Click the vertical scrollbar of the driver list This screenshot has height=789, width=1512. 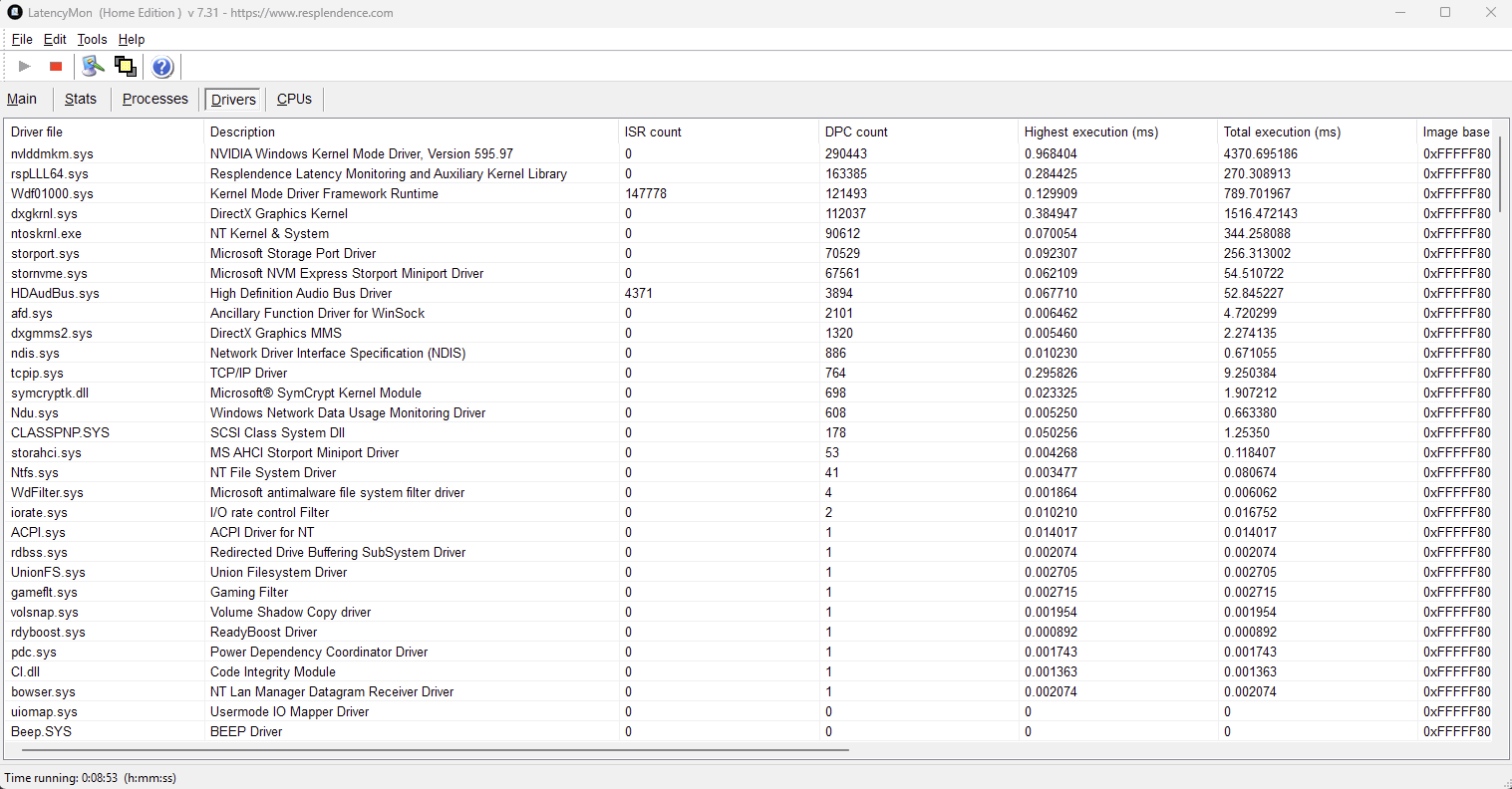click(x=1500, y=179)
